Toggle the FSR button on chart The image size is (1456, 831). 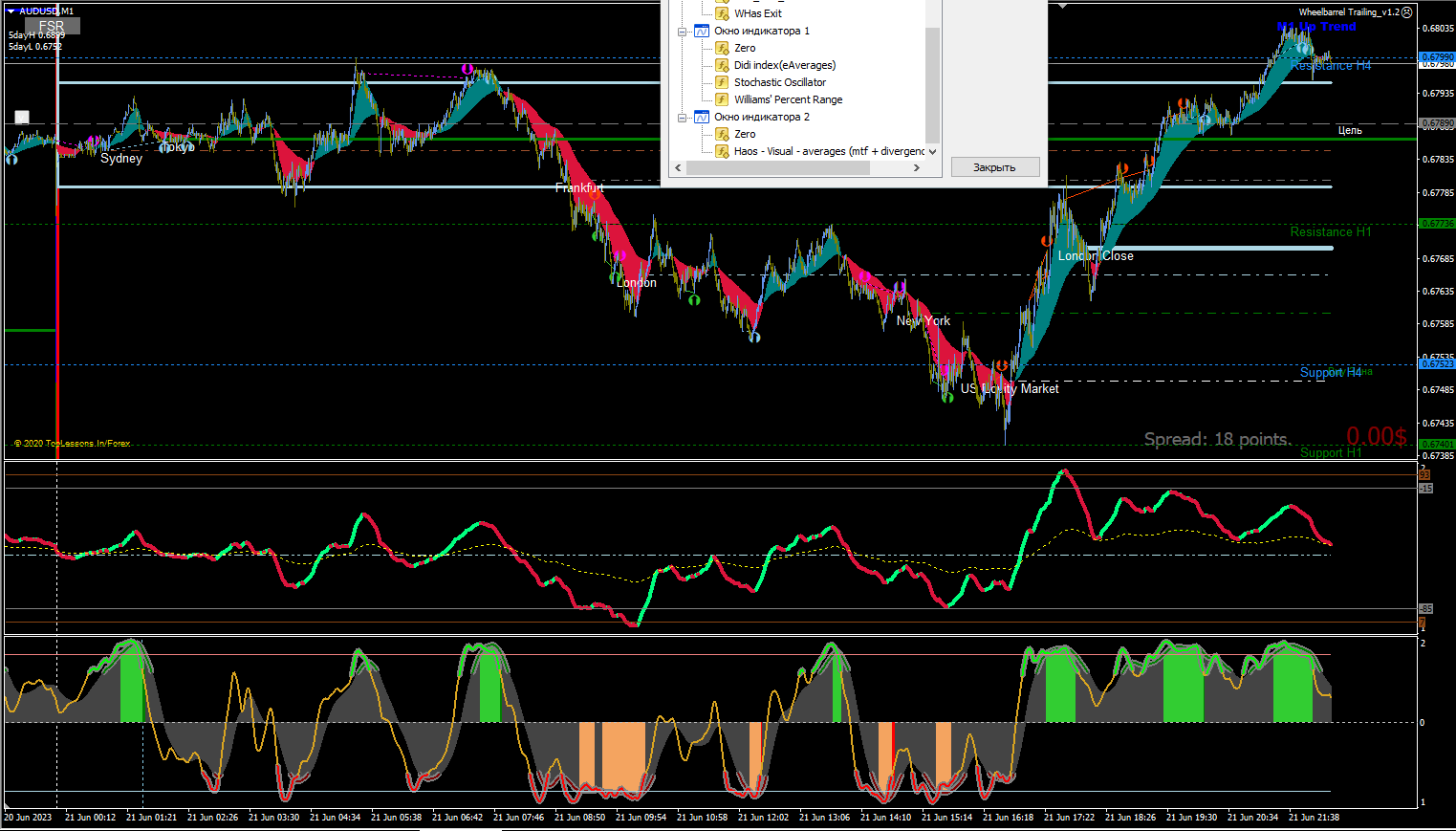point(52,27)
